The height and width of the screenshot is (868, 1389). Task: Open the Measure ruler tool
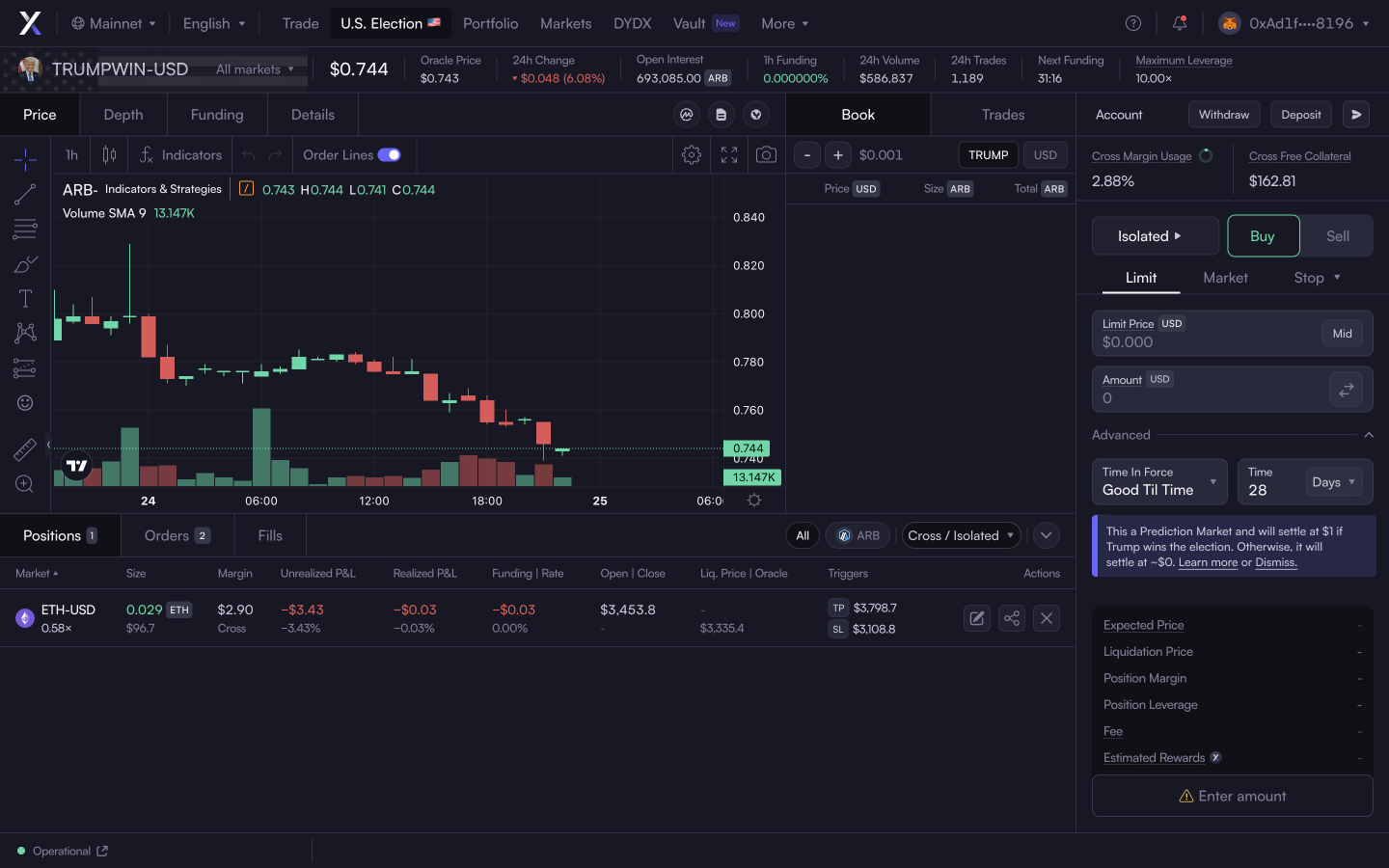24,448
